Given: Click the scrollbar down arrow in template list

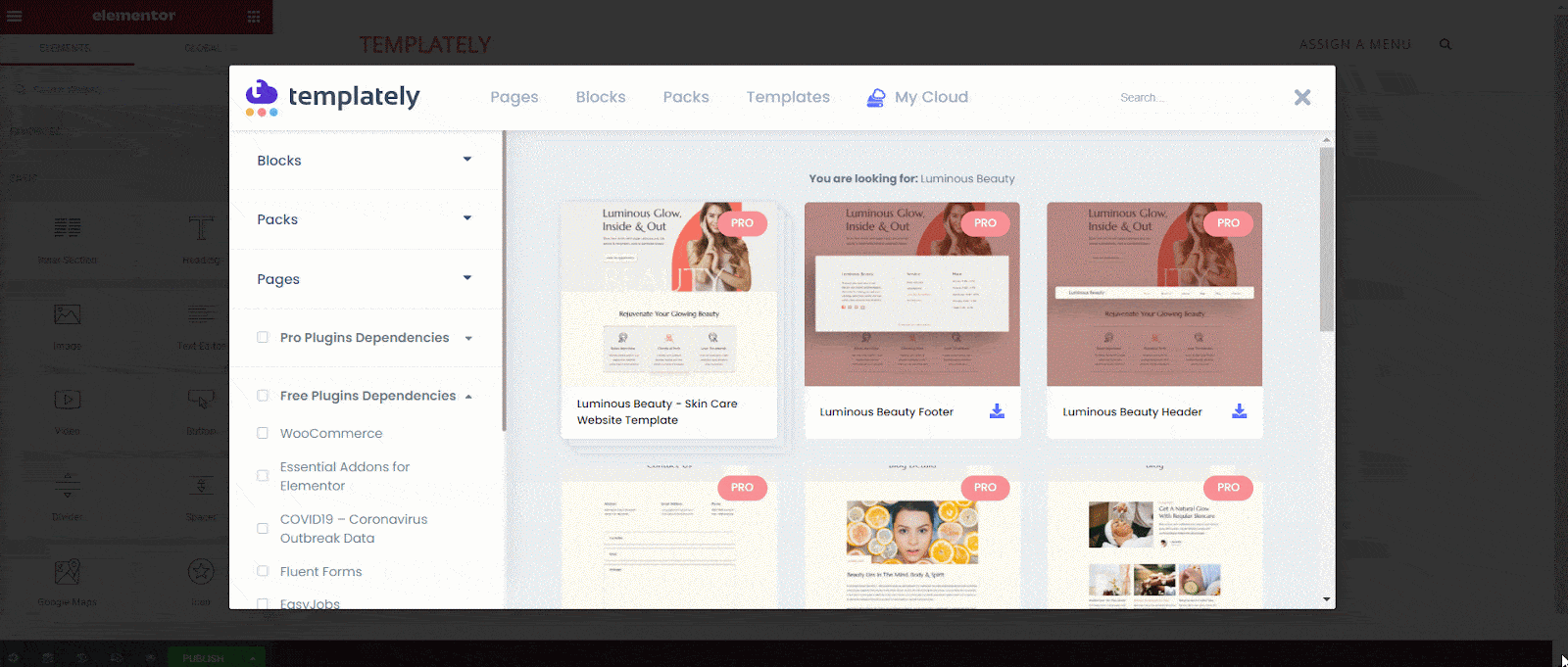Looking at the screenshot, I should pos(1327,599).
